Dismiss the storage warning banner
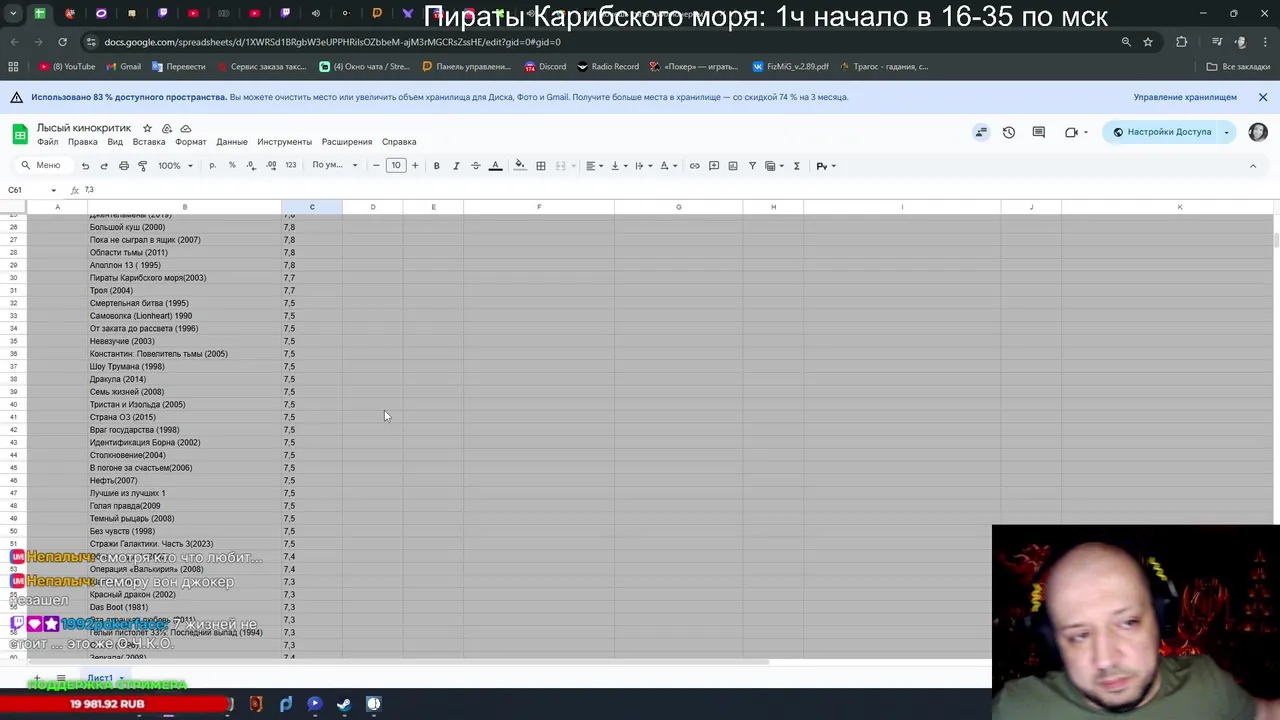The image size is (1280, 720). (x=1263, y=97)
